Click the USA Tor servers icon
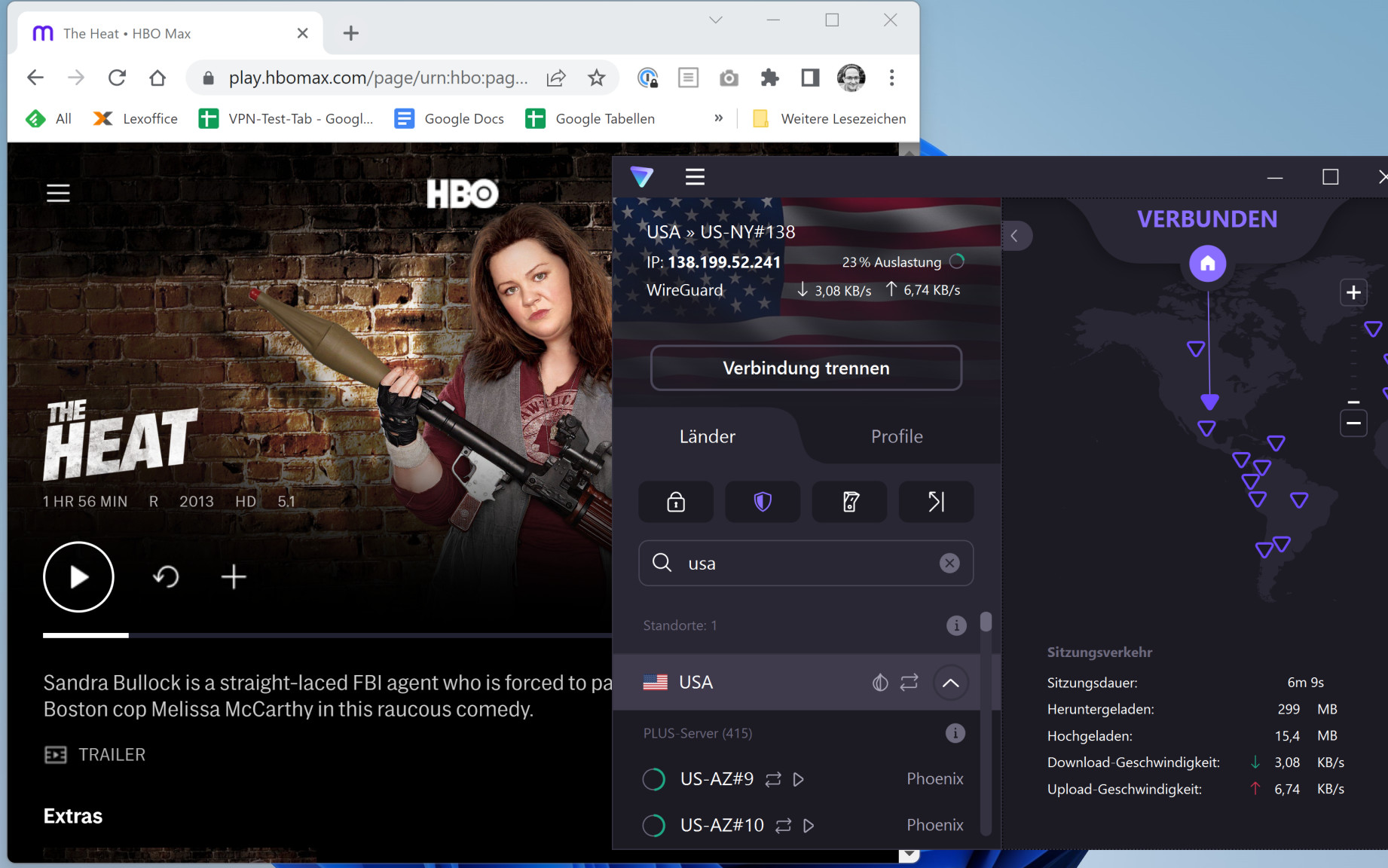 coord(879,683)
